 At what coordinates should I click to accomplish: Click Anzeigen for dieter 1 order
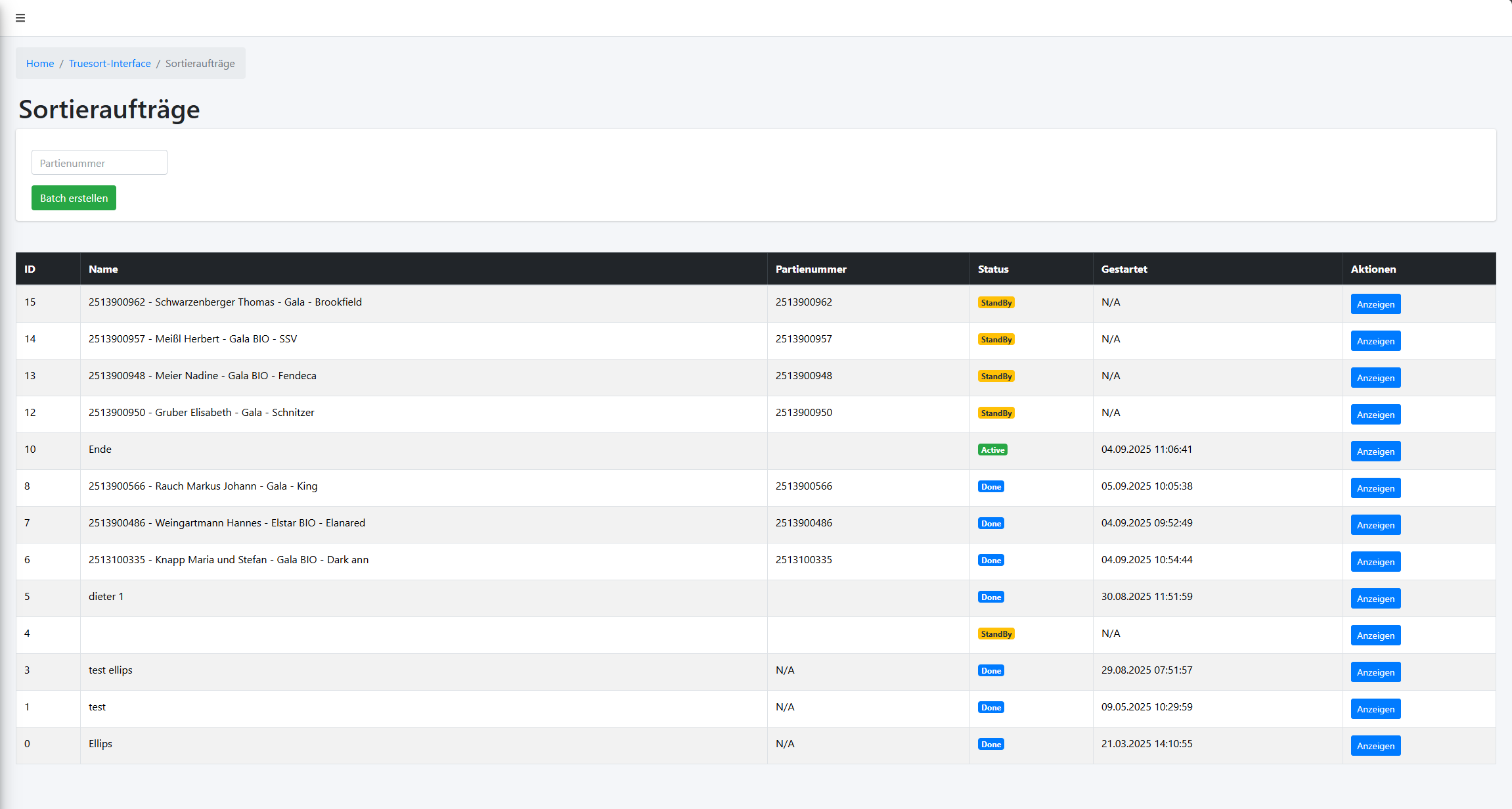coord(1375,599)
